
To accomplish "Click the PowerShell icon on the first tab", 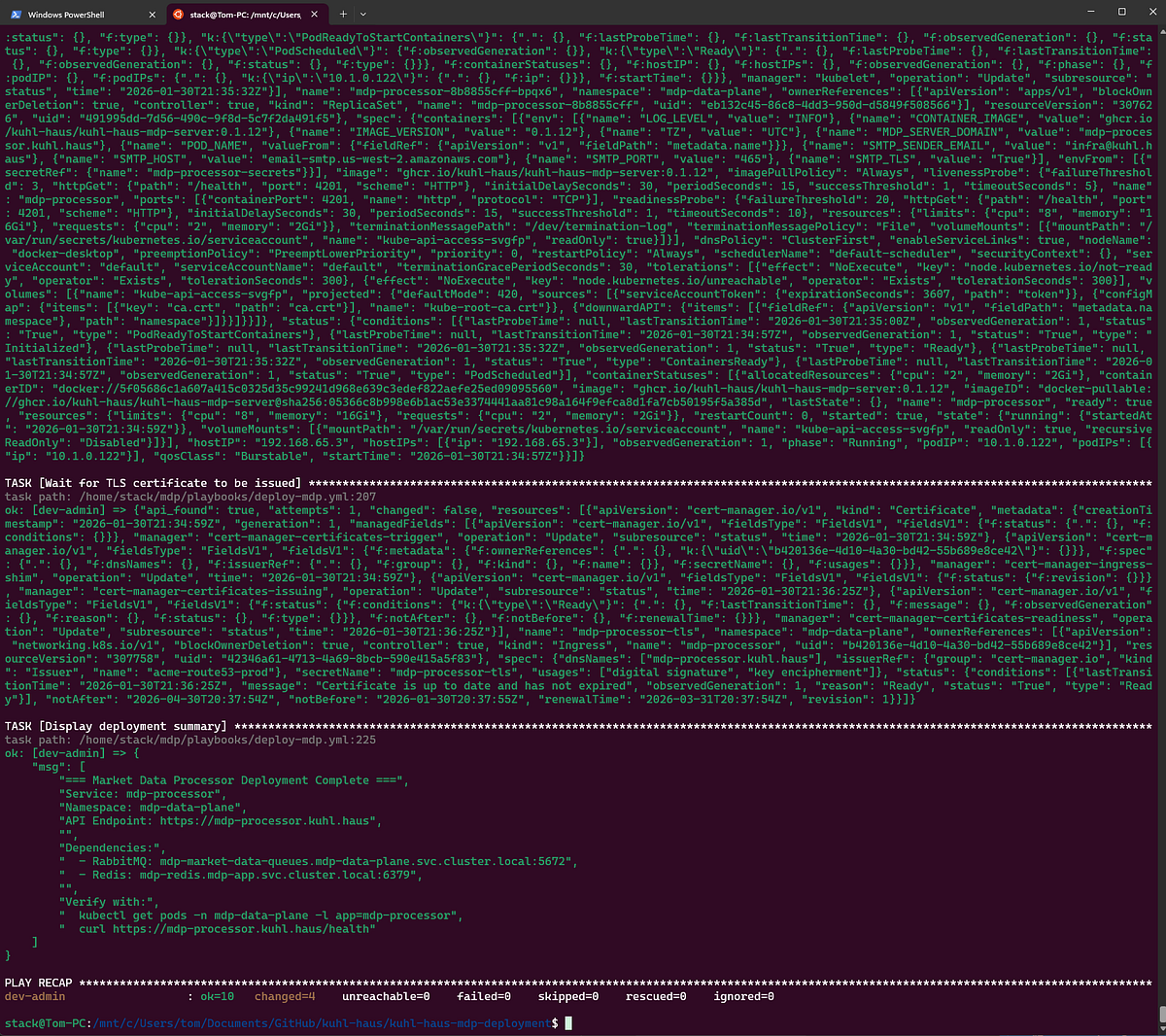I will 17,15.
